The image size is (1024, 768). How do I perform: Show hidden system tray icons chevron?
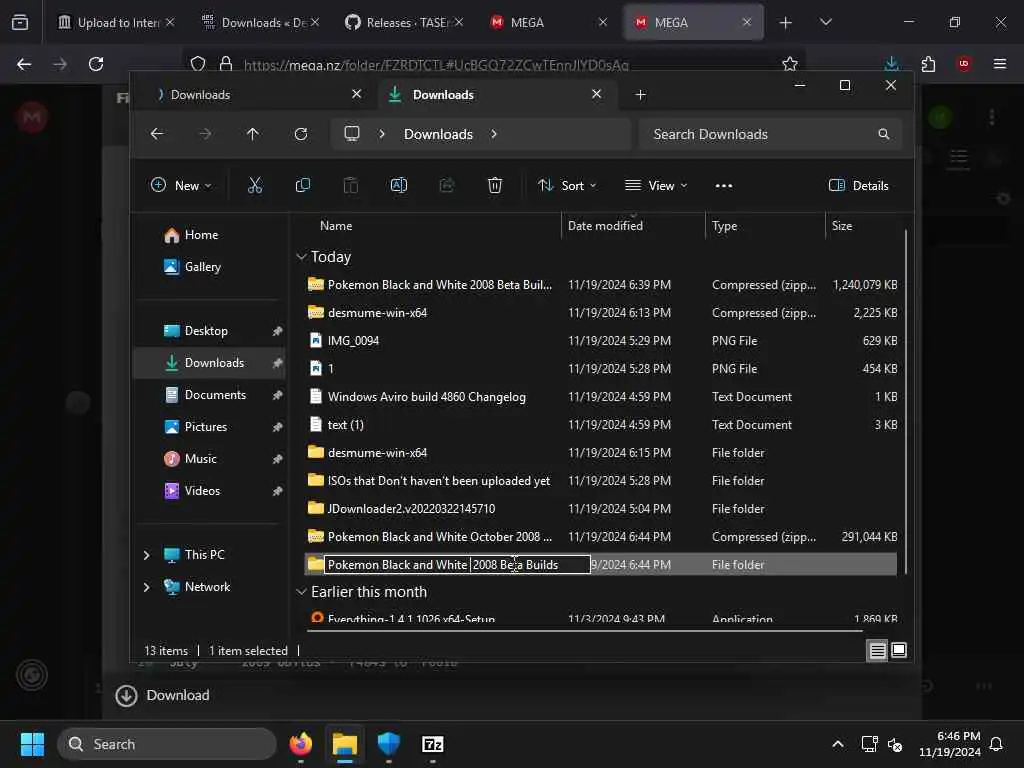[x=837, y=744]
